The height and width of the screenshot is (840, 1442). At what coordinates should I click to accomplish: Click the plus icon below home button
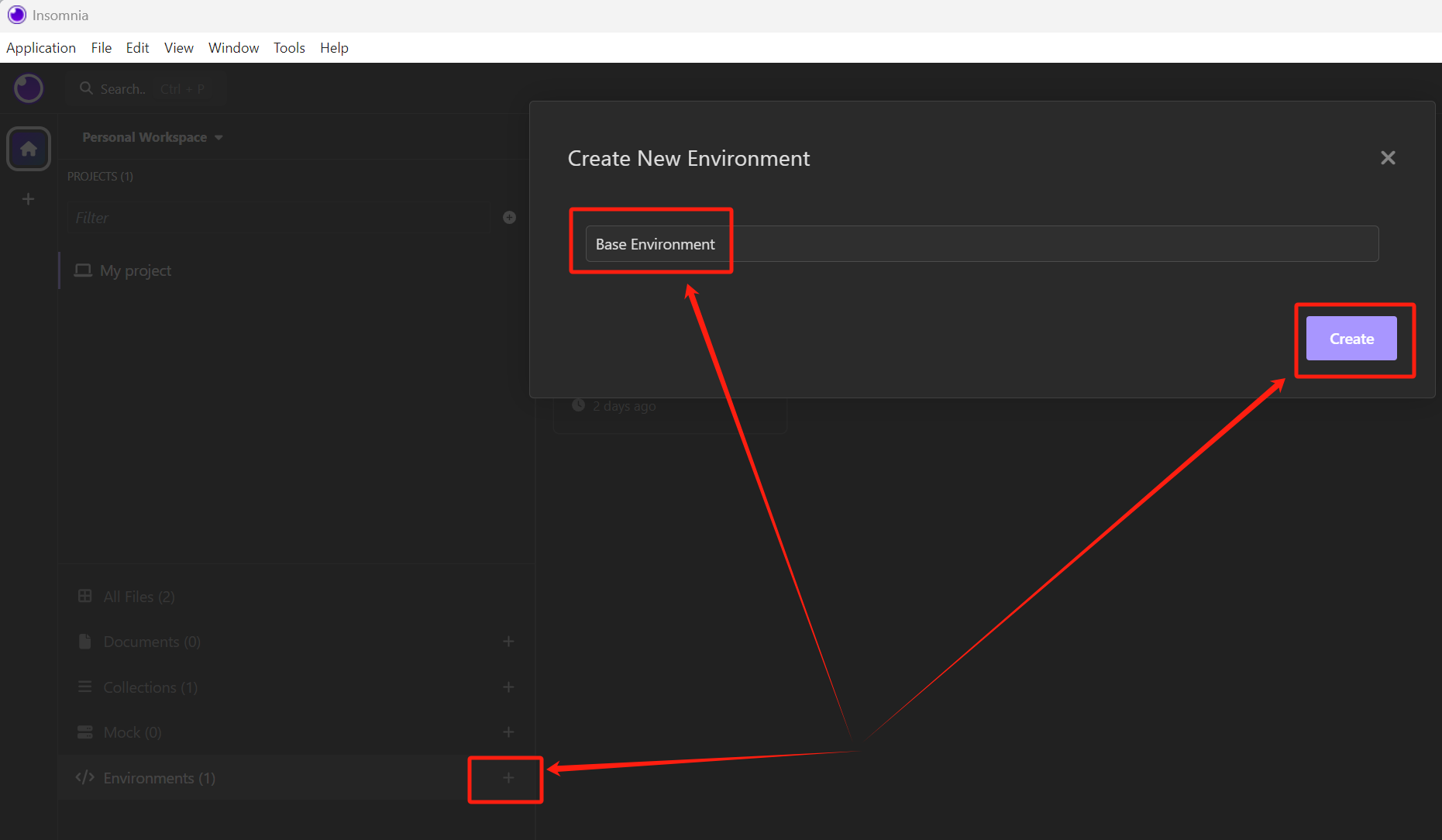point(29,199)
